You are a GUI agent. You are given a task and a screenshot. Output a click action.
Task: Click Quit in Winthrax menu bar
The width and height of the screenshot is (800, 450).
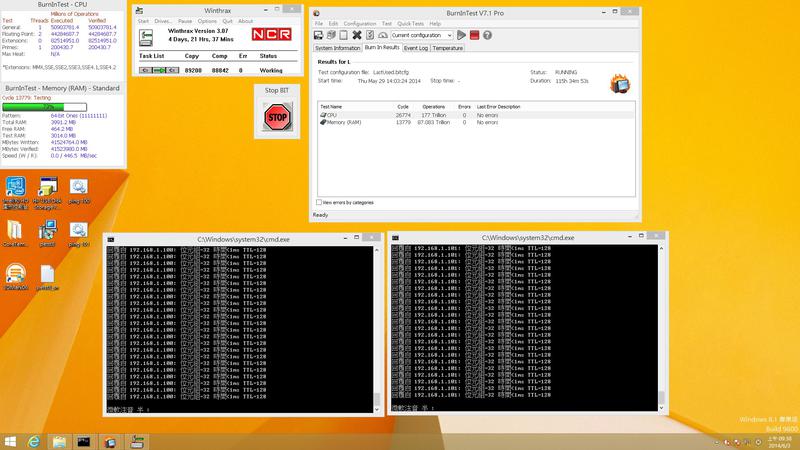(x=228, y=21)
